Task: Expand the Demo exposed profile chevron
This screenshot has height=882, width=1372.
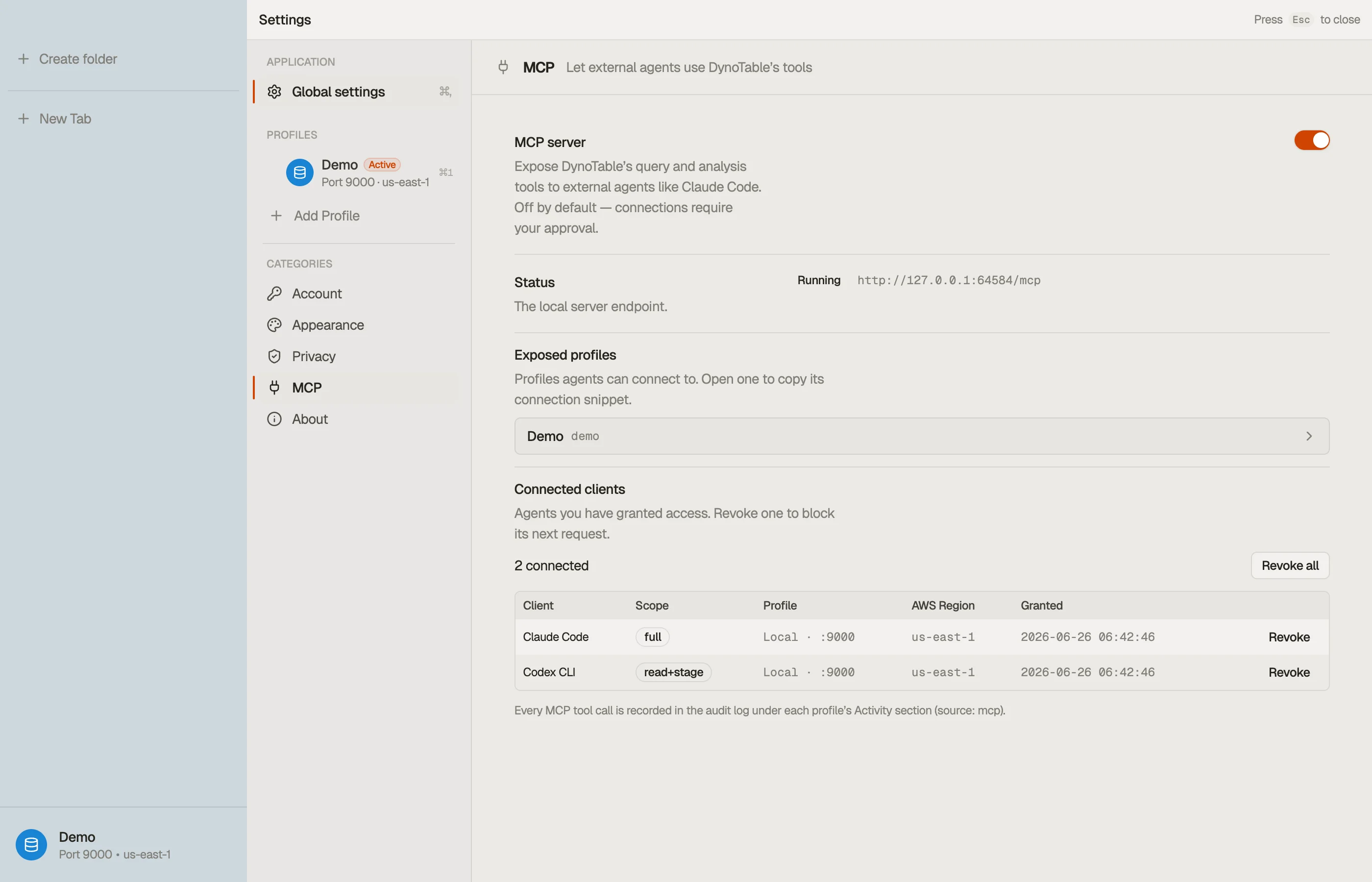Action: (1308, 437)
